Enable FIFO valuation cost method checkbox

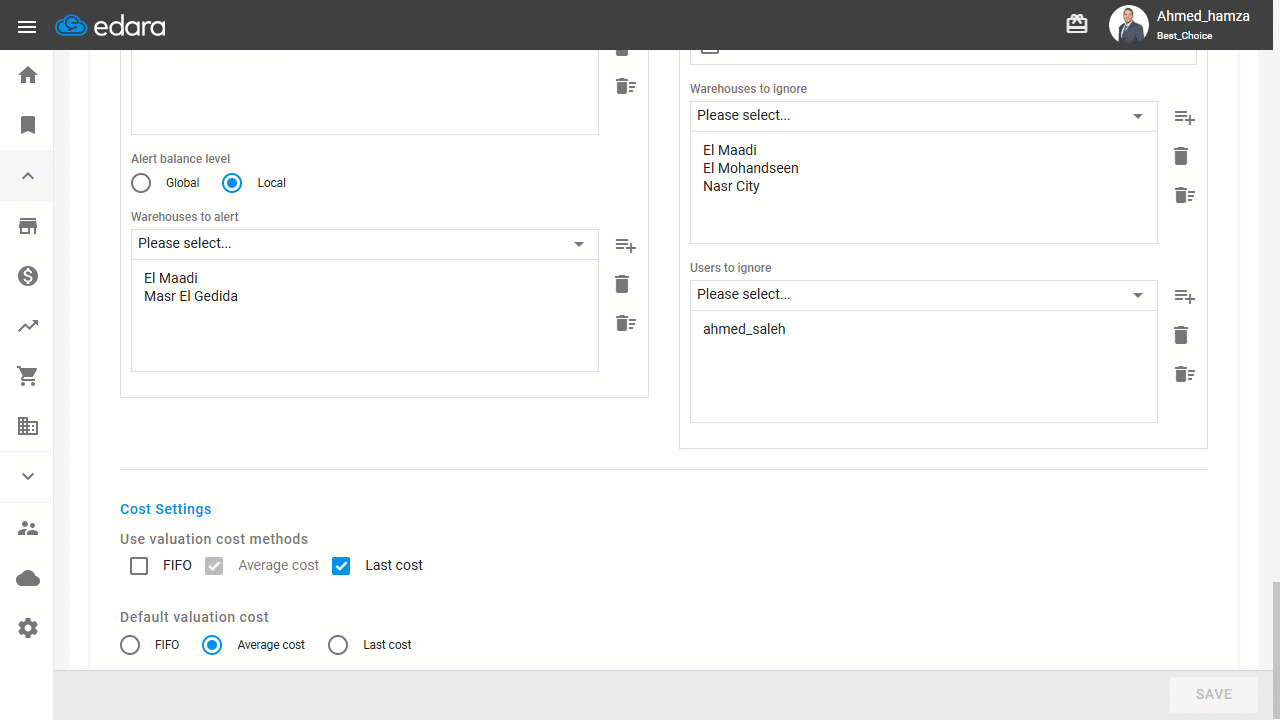[139, 566]
